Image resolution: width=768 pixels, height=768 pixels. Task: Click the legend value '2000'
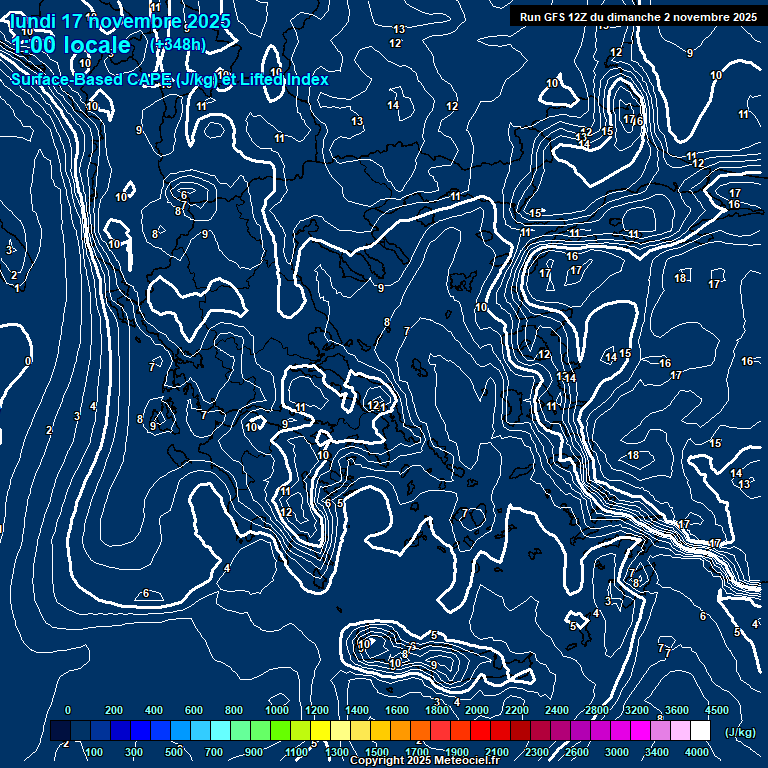477,710
